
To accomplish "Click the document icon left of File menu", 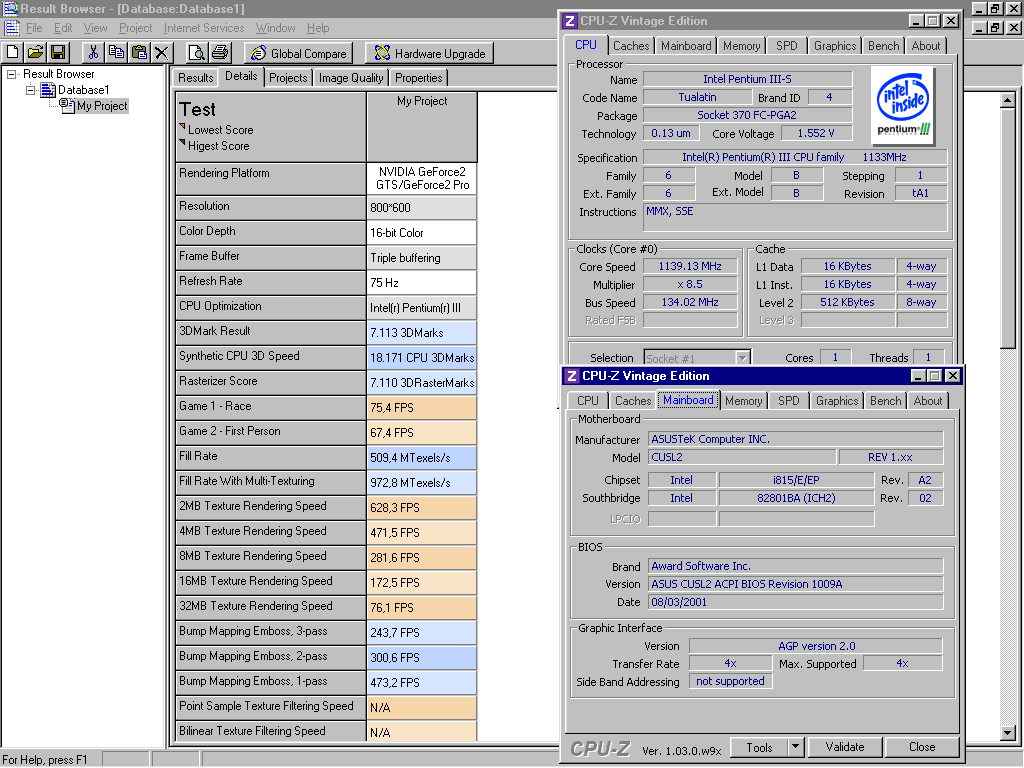I will [12, 28].
